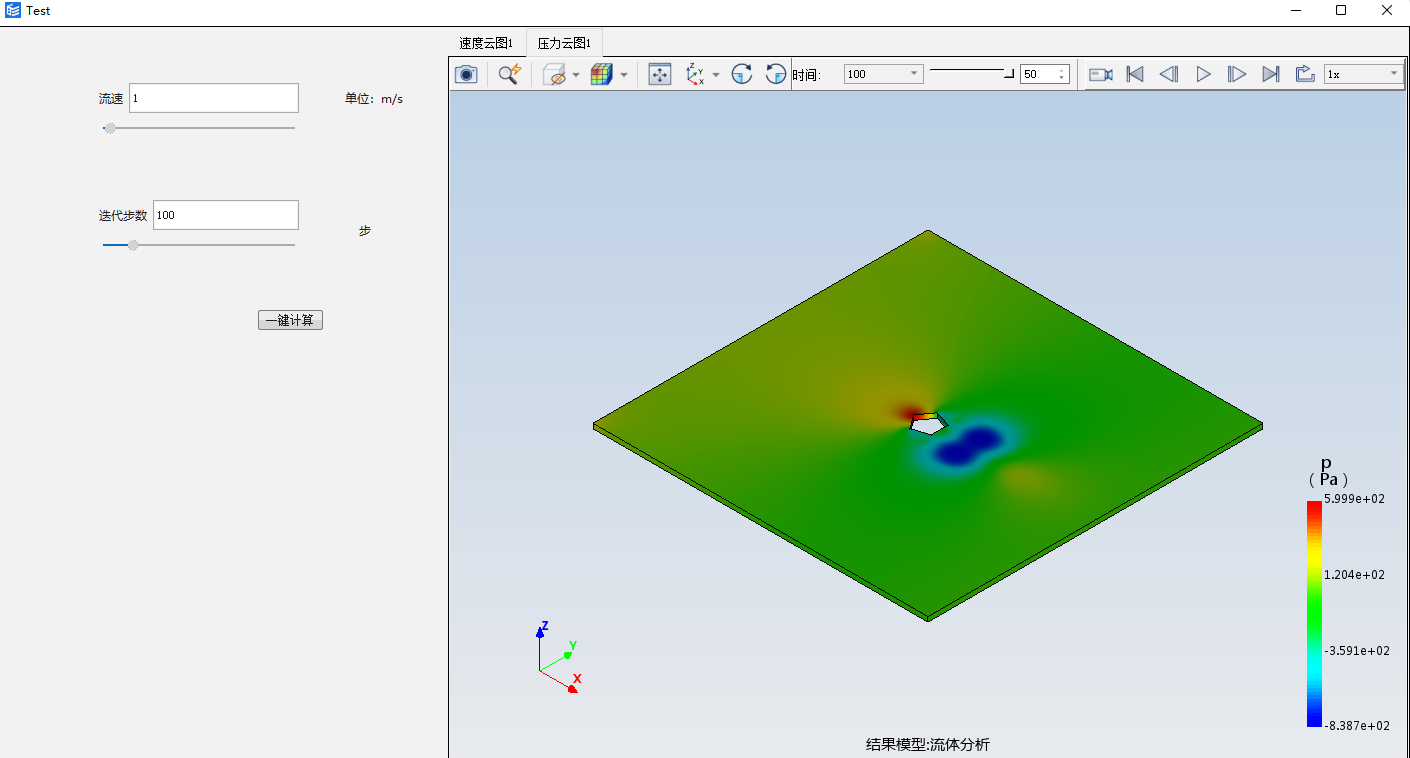Image resolution: width=1410 pixels, height=758 pixels.
Task: Click the pressure color legend bar
Action: point(1314,613)
